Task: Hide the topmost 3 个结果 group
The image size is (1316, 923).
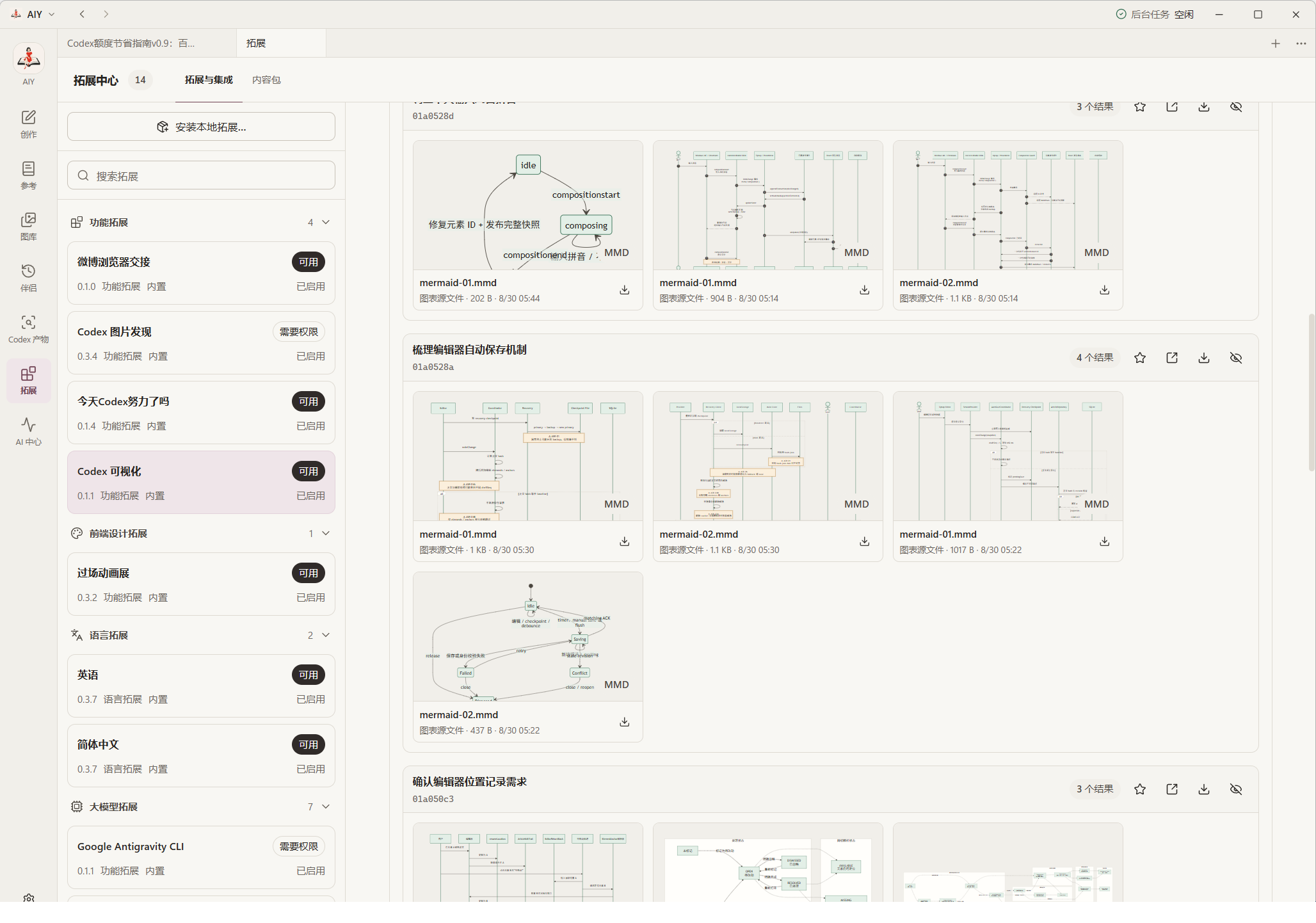Action: click(x=1236, y=107)
